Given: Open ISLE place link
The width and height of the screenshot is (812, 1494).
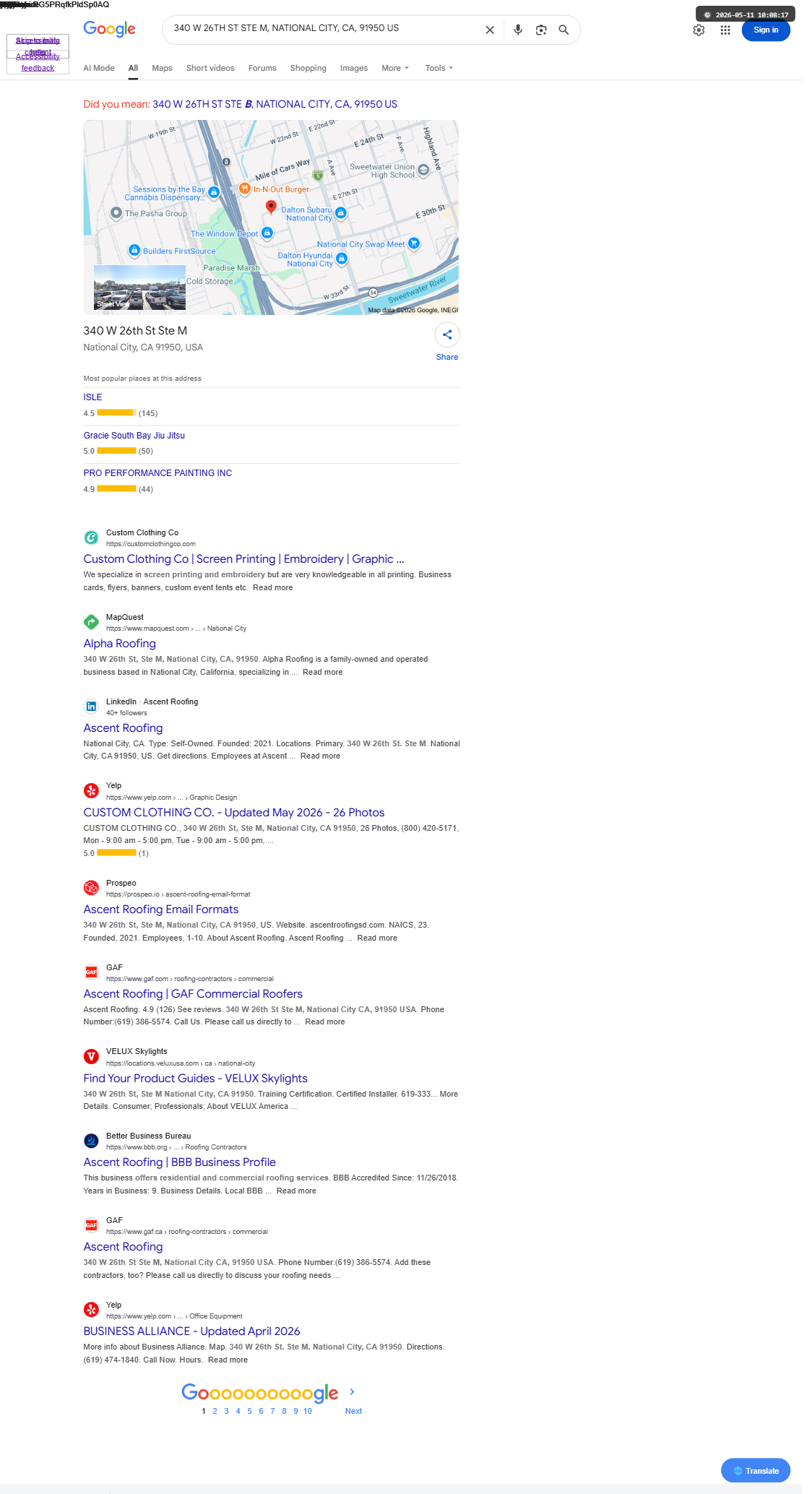Looking at the screenshot, I should pyautogui.click(x=92, y=397).
